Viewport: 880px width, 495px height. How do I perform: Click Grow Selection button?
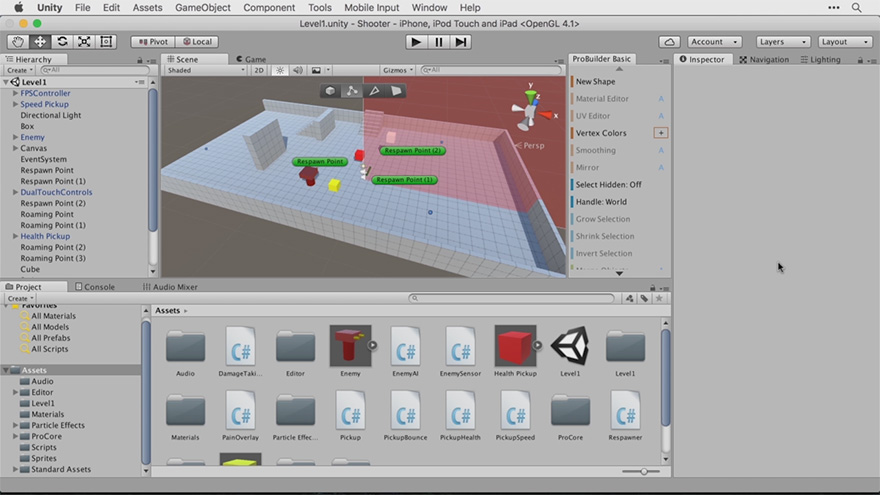603,219
